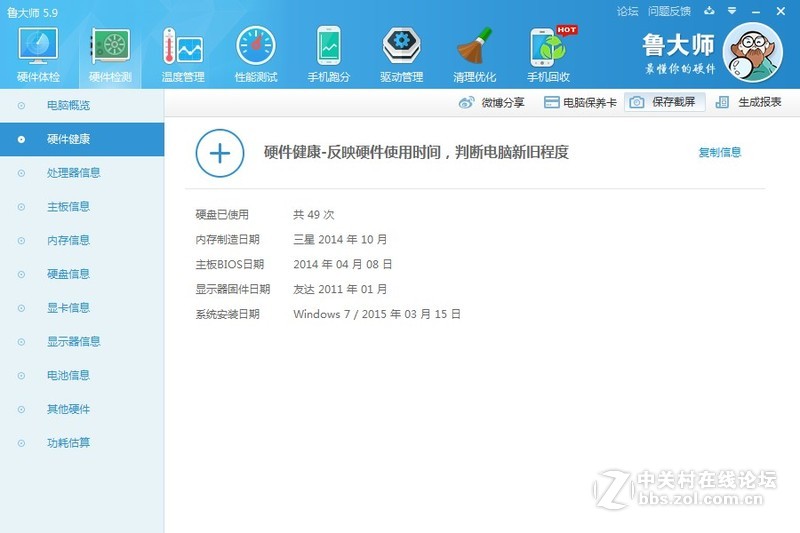Open 显卡信息 in the sidebar
The height and width of the screenshot is (533, 800).
coord(82,308)
